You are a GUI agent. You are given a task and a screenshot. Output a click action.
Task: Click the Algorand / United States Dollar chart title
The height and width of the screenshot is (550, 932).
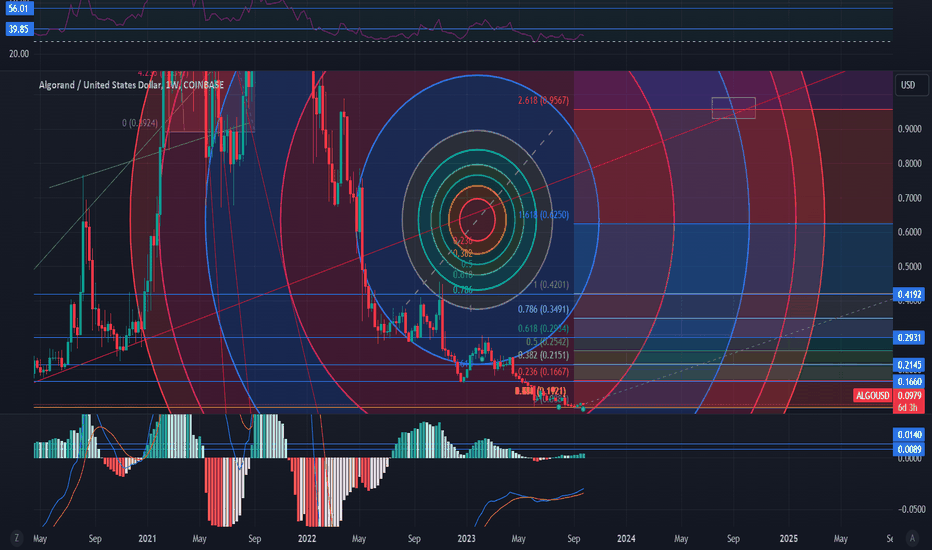point(131,85)
